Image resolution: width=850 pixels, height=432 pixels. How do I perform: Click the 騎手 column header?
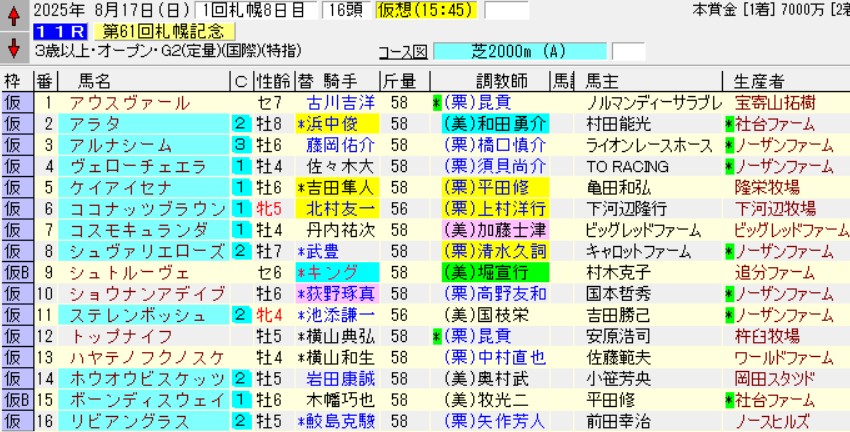click(340, 80)
